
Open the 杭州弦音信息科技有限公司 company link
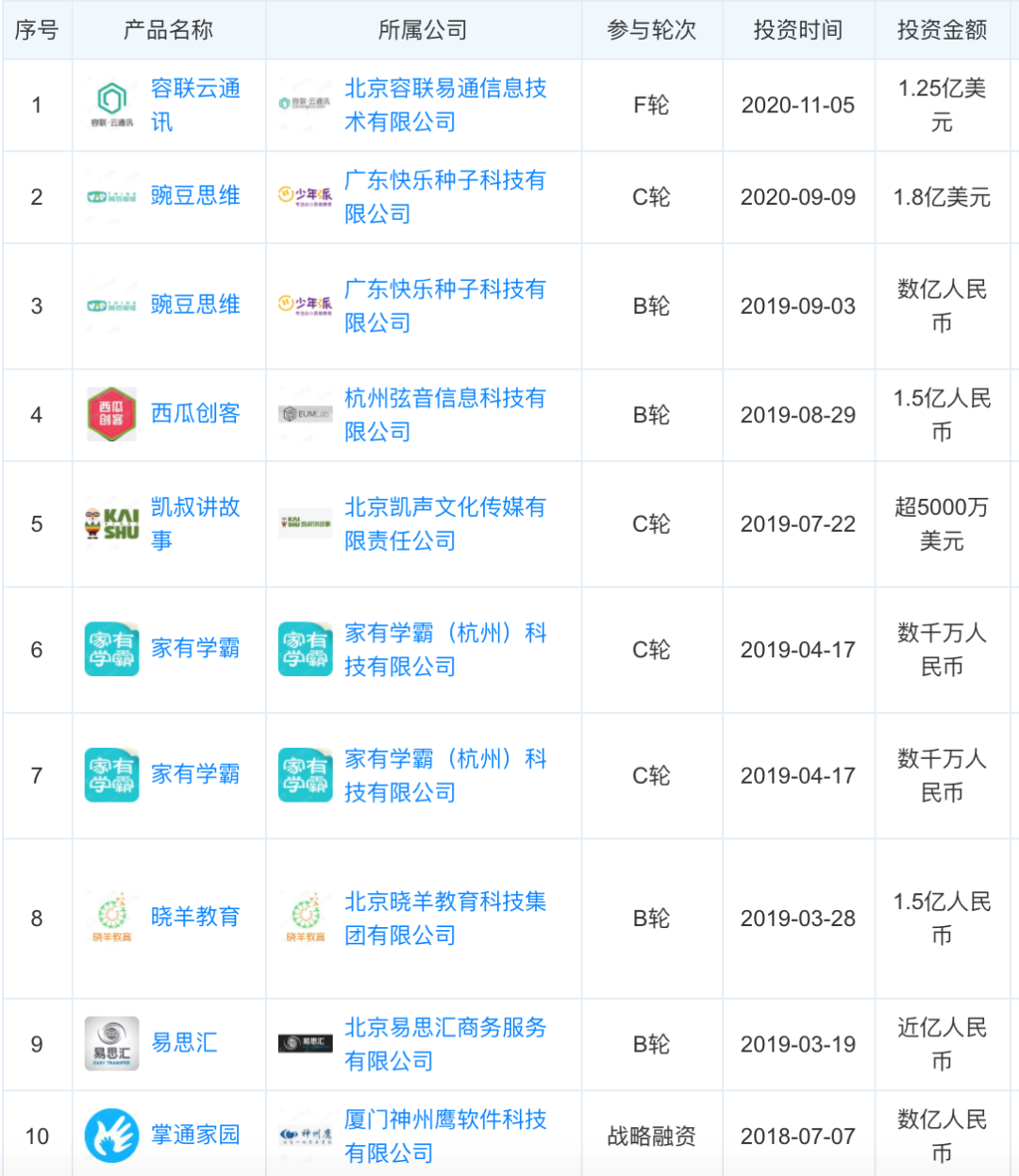(445, 415)
